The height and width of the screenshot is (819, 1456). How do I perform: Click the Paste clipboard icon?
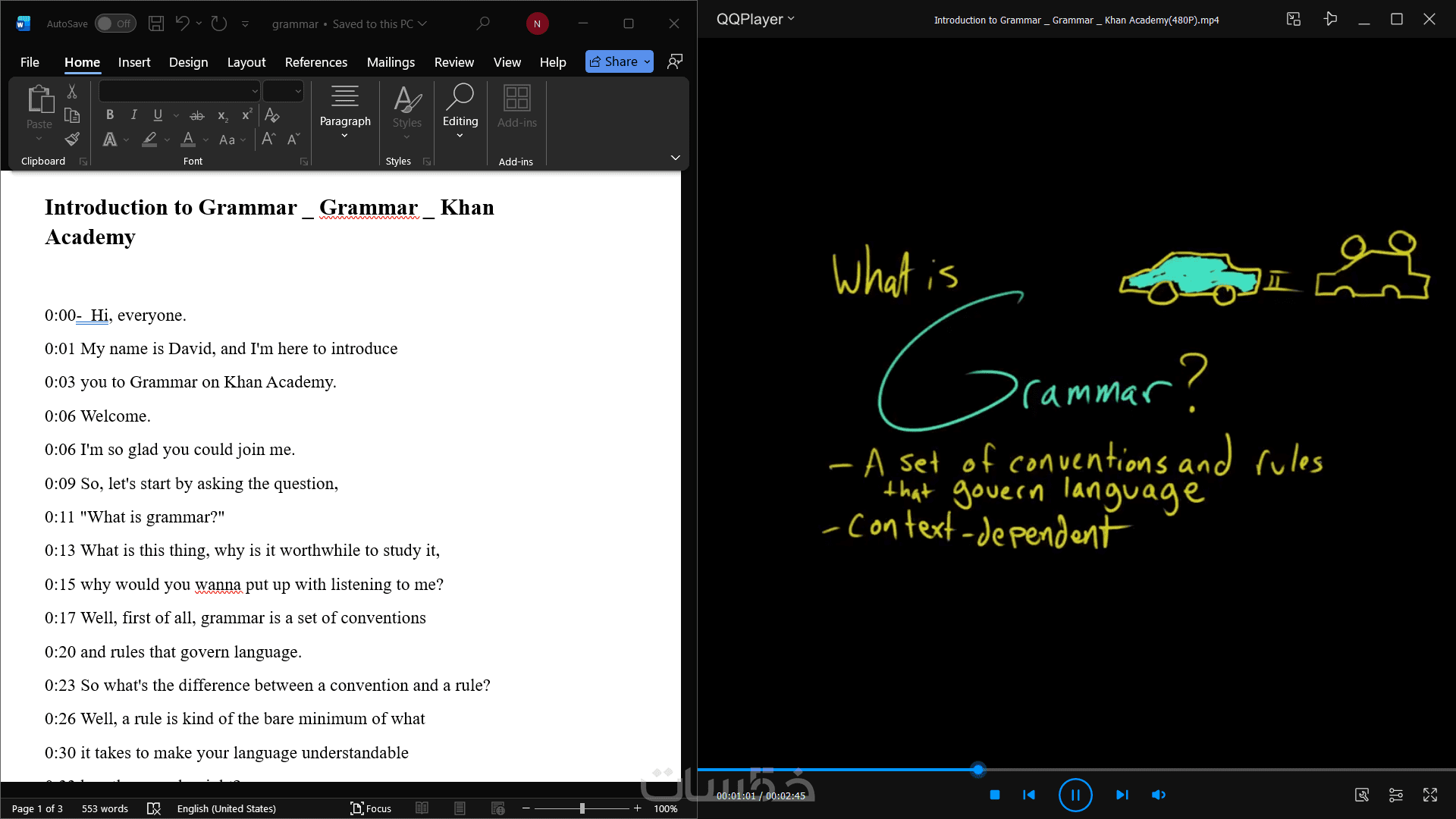point(39,99)
